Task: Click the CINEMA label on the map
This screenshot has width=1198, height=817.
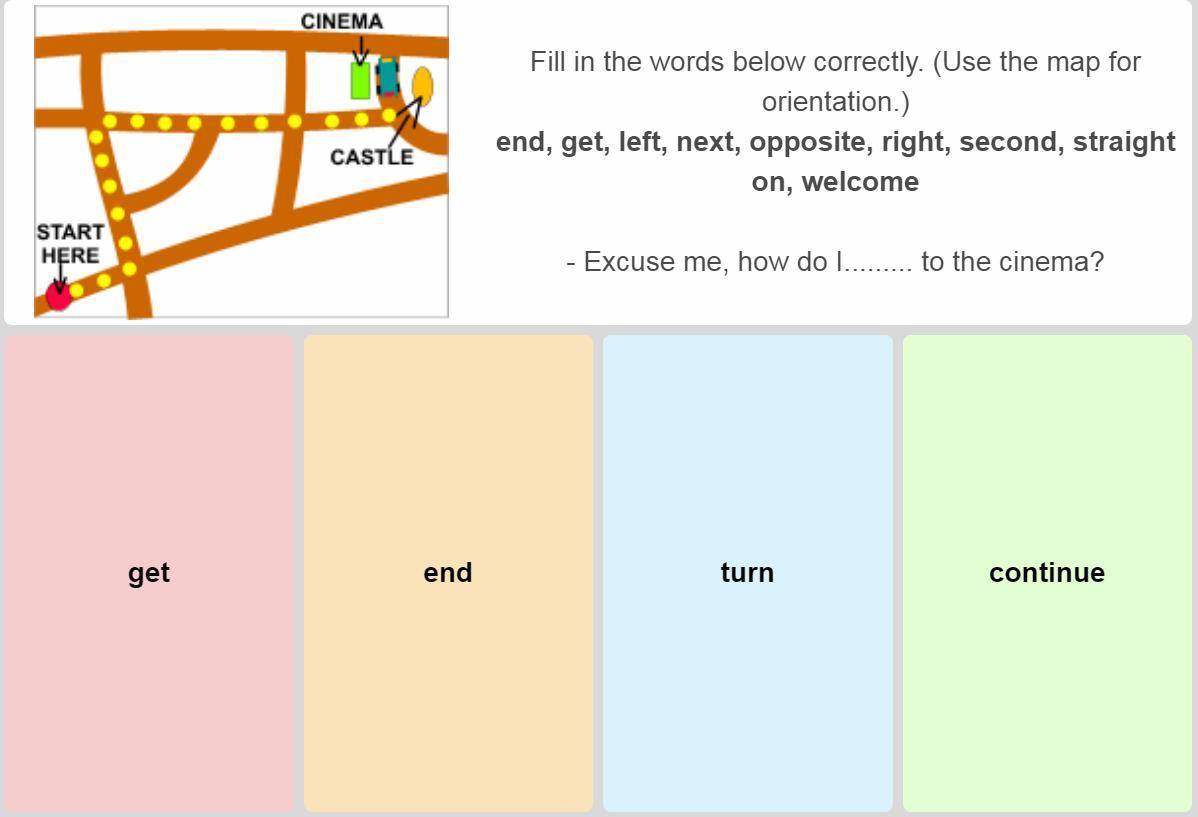Action: tap(341, 21)
